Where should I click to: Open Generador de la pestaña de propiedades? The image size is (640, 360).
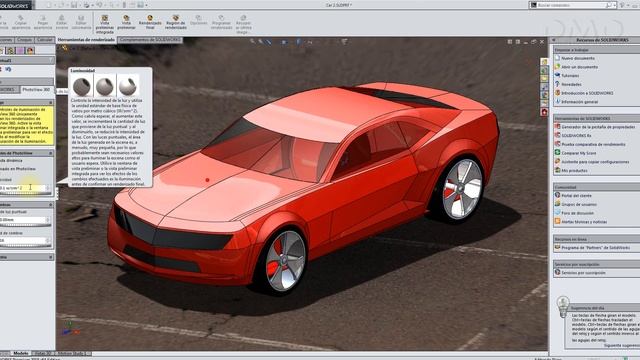[598, 127]
